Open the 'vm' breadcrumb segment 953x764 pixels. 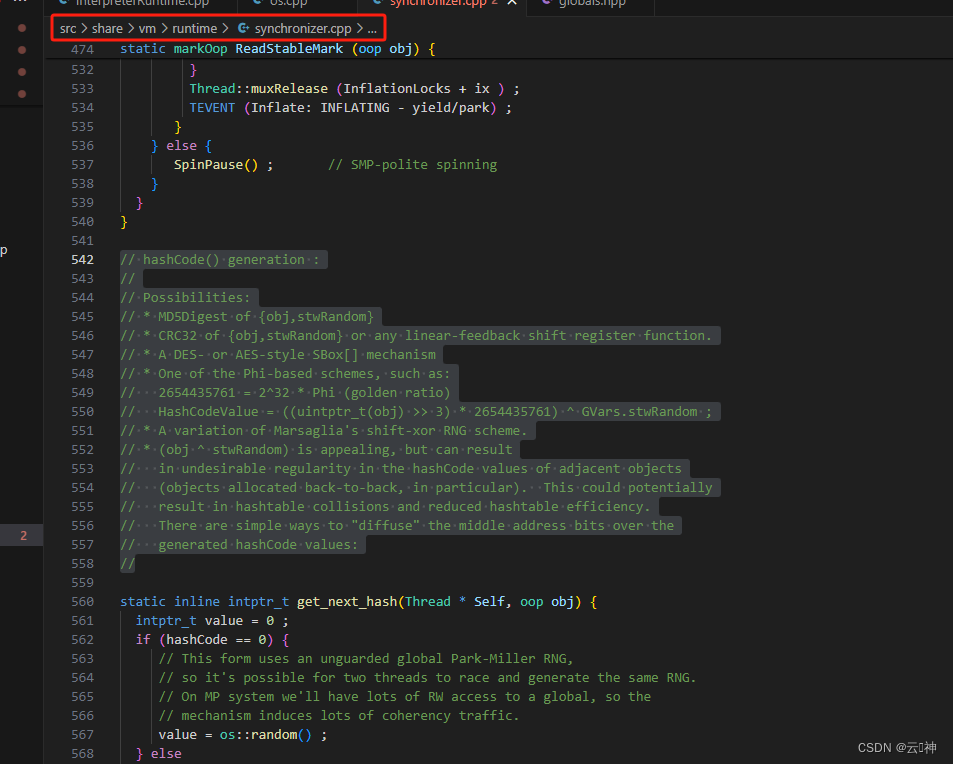coord(147,29)
